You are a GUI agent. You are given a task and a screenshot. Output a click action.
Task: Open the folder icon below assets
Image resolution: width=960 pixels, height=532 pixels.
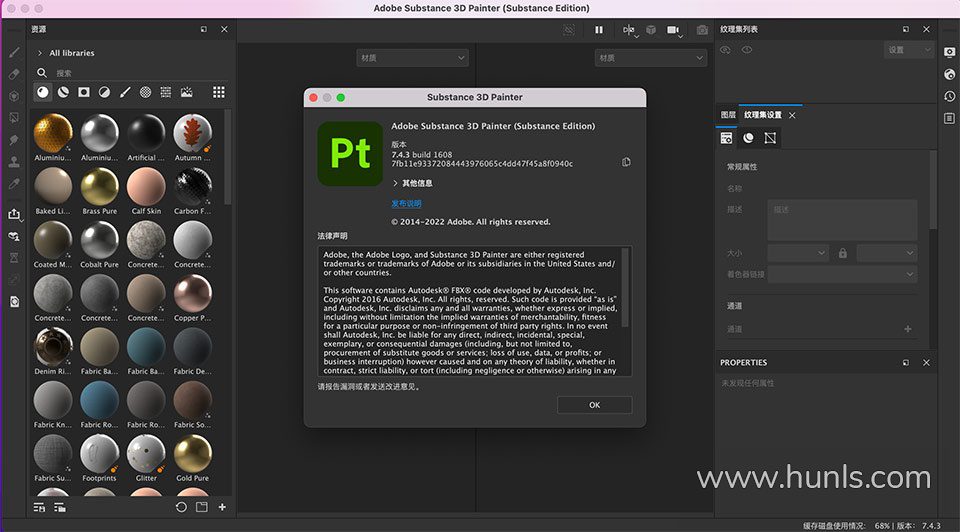point(201,507)
